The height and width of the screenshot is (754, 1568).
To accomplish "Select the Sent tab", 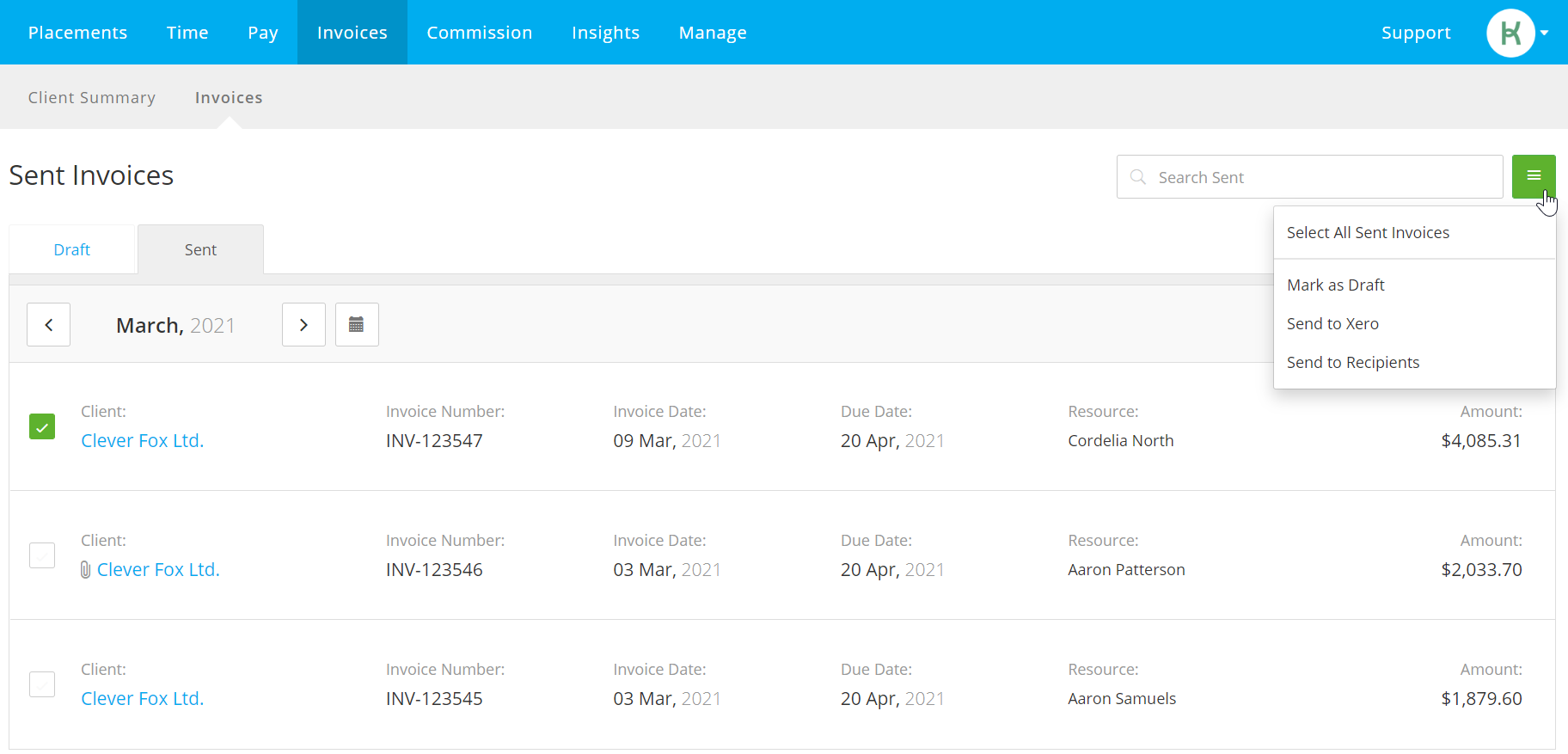I will tap(200, 250).
